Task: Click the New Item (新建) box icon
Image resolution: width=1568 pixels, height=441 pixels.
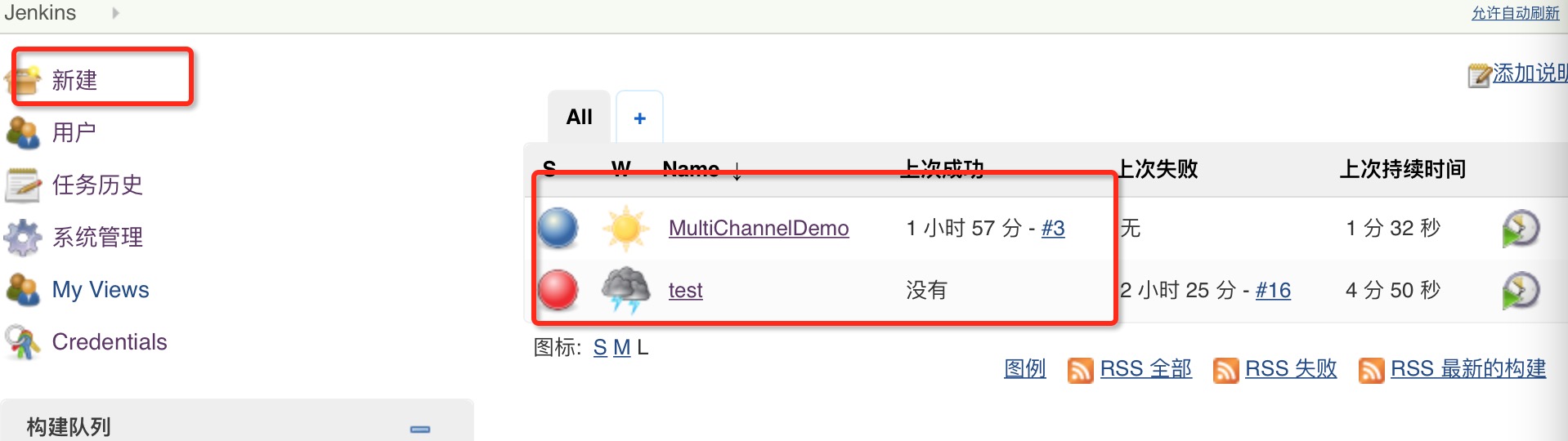Action: tap(25, 79)
